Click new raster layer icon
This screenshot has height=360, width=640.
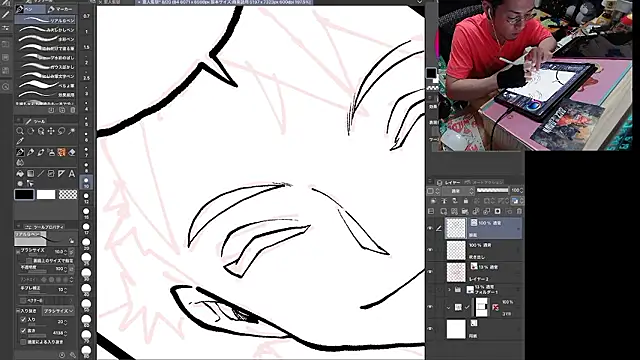444,211
